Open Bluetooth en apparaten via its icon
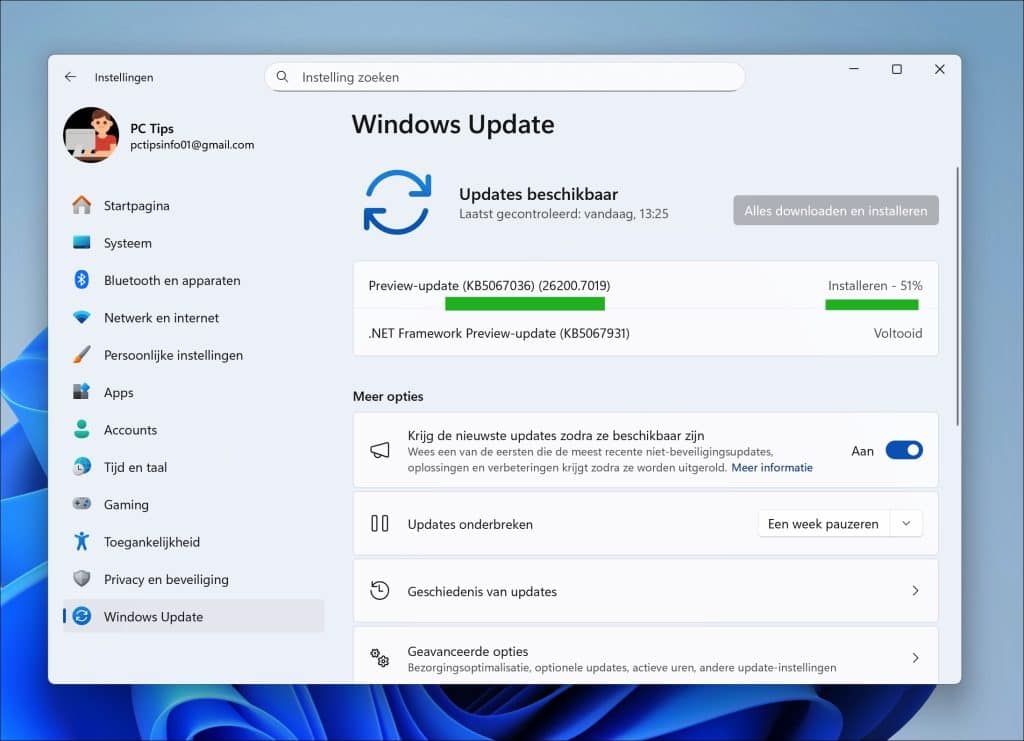Image resolution: width=1024 pixels, height=741 pixels. click(x=82, y=281)
